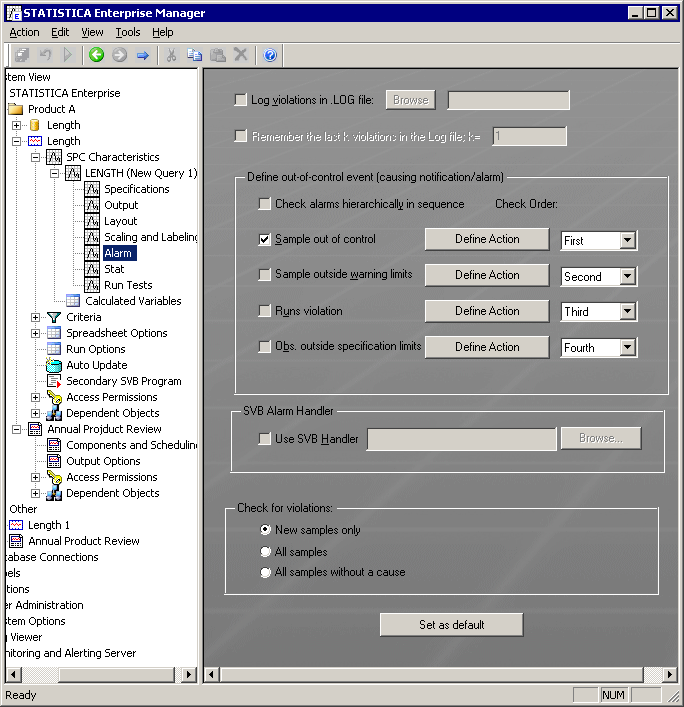The image size is (684, 707).
Task: Click right arrow of main panel scrollbar
Action: click(670, 675)
